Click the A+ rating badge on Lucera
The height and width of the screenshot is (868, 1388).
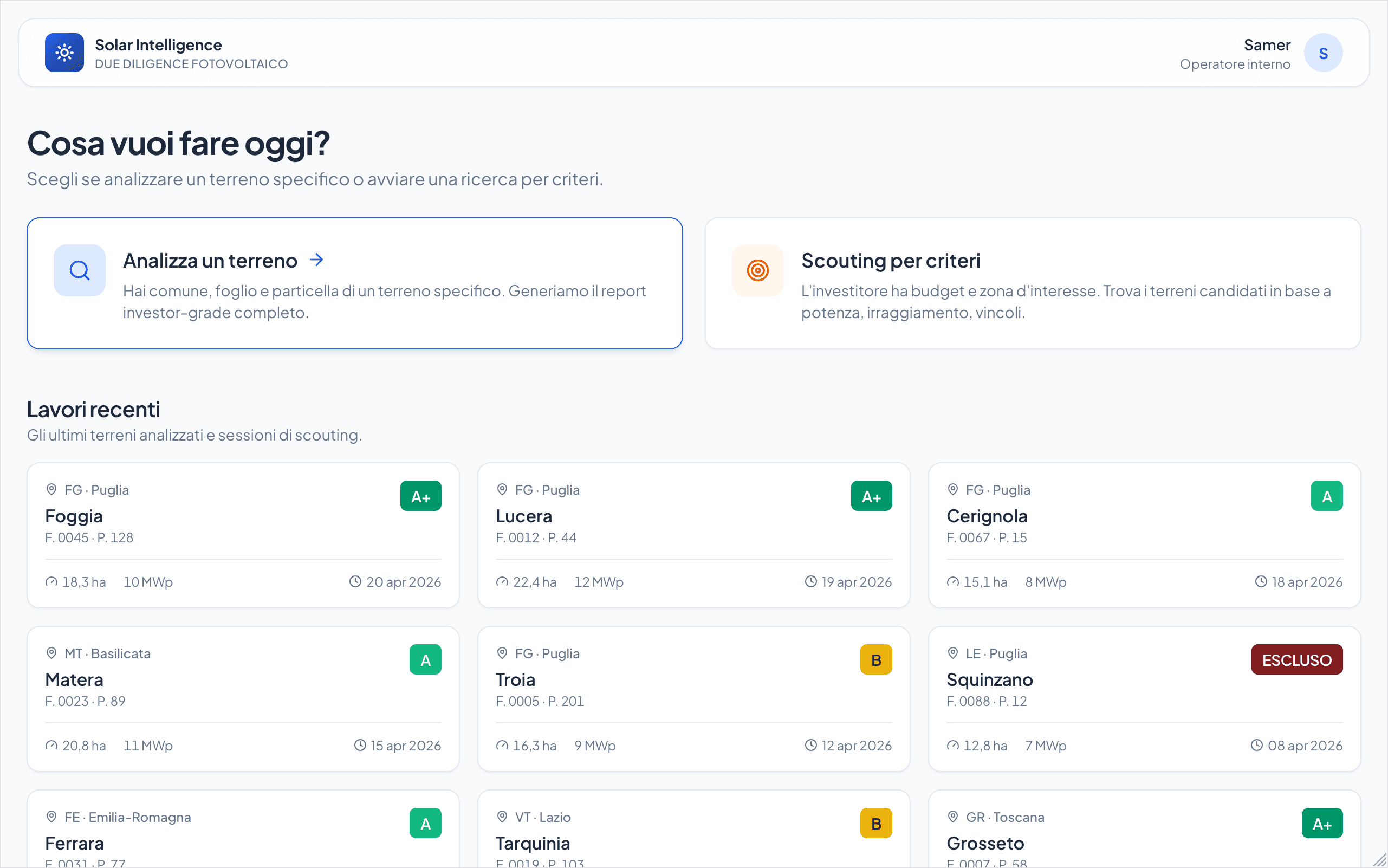[871, 496]
